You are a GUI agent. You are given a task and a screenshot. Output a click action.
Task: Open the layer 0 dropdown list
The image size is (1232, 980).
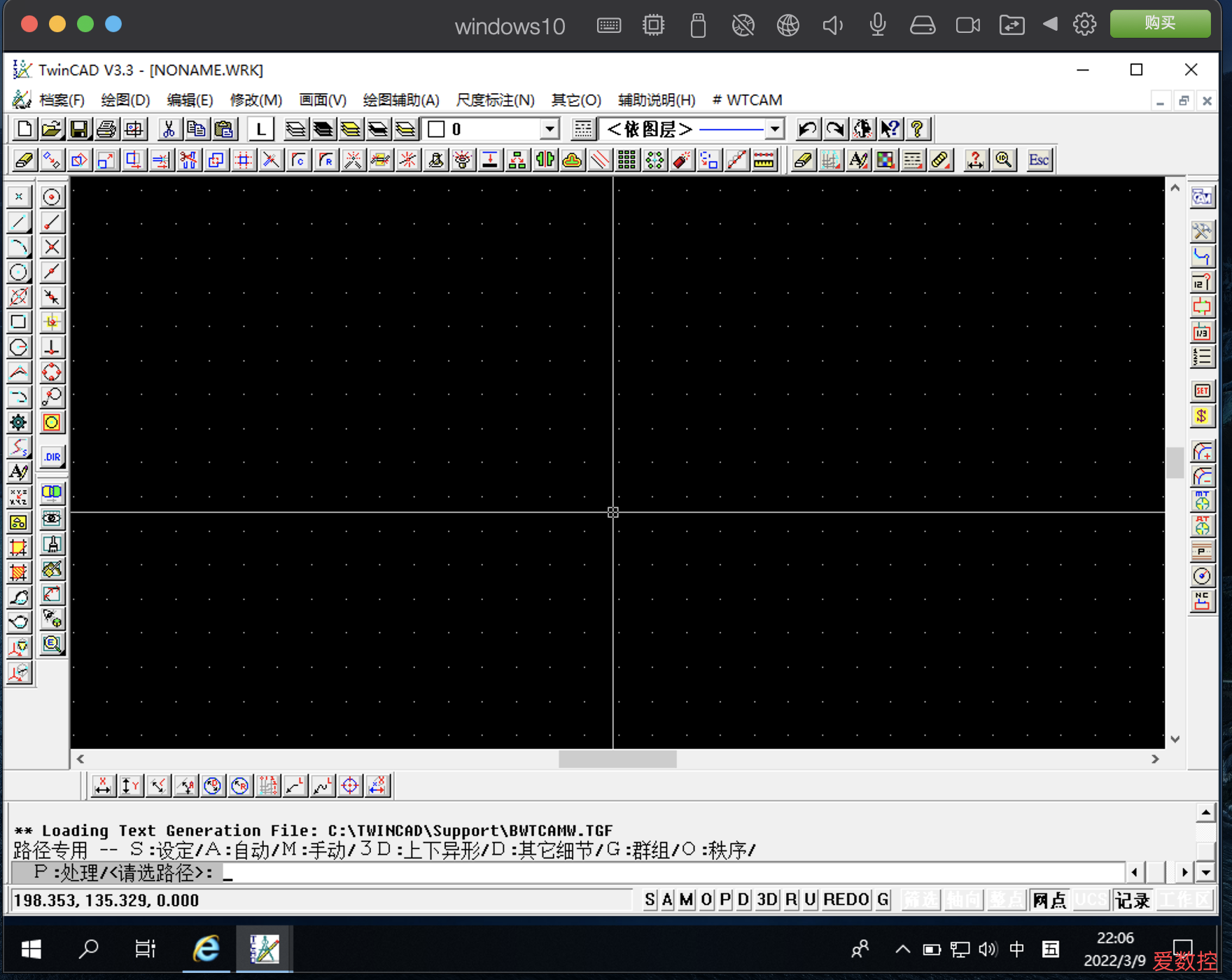pos(549,129)
